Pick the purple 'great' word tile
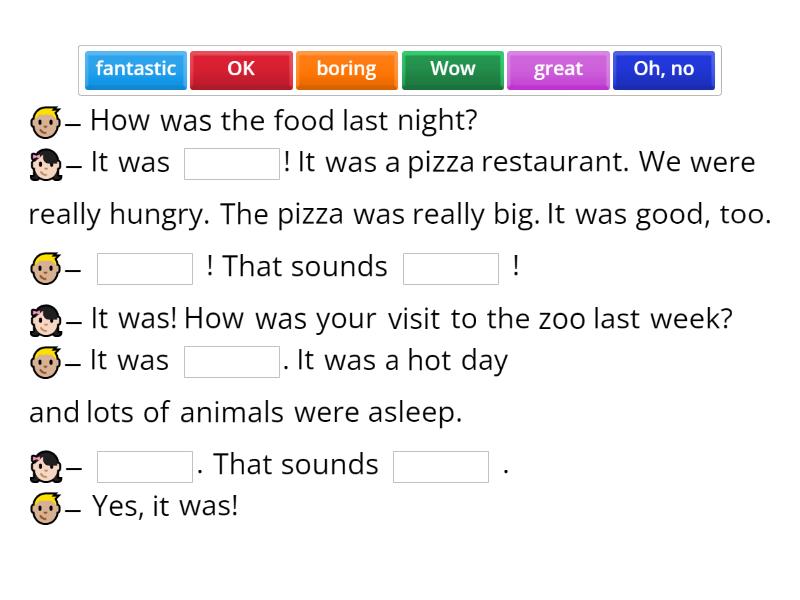This screenshot has width=800, height=600. (x=558, y=70)
